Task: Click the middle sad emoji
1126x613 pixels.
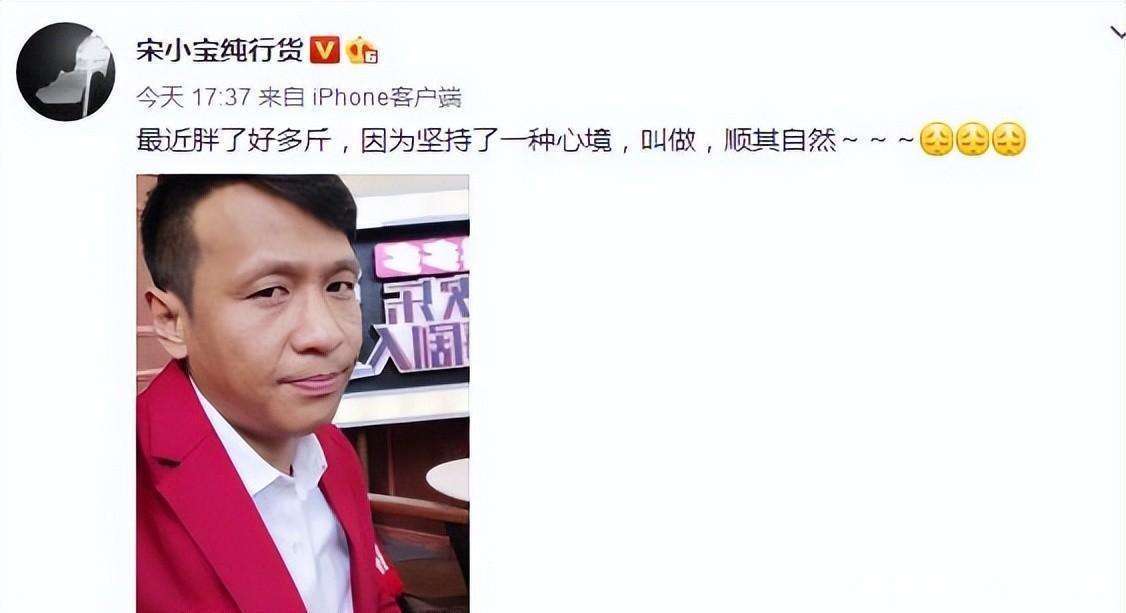Action: (x=972, y=139)
